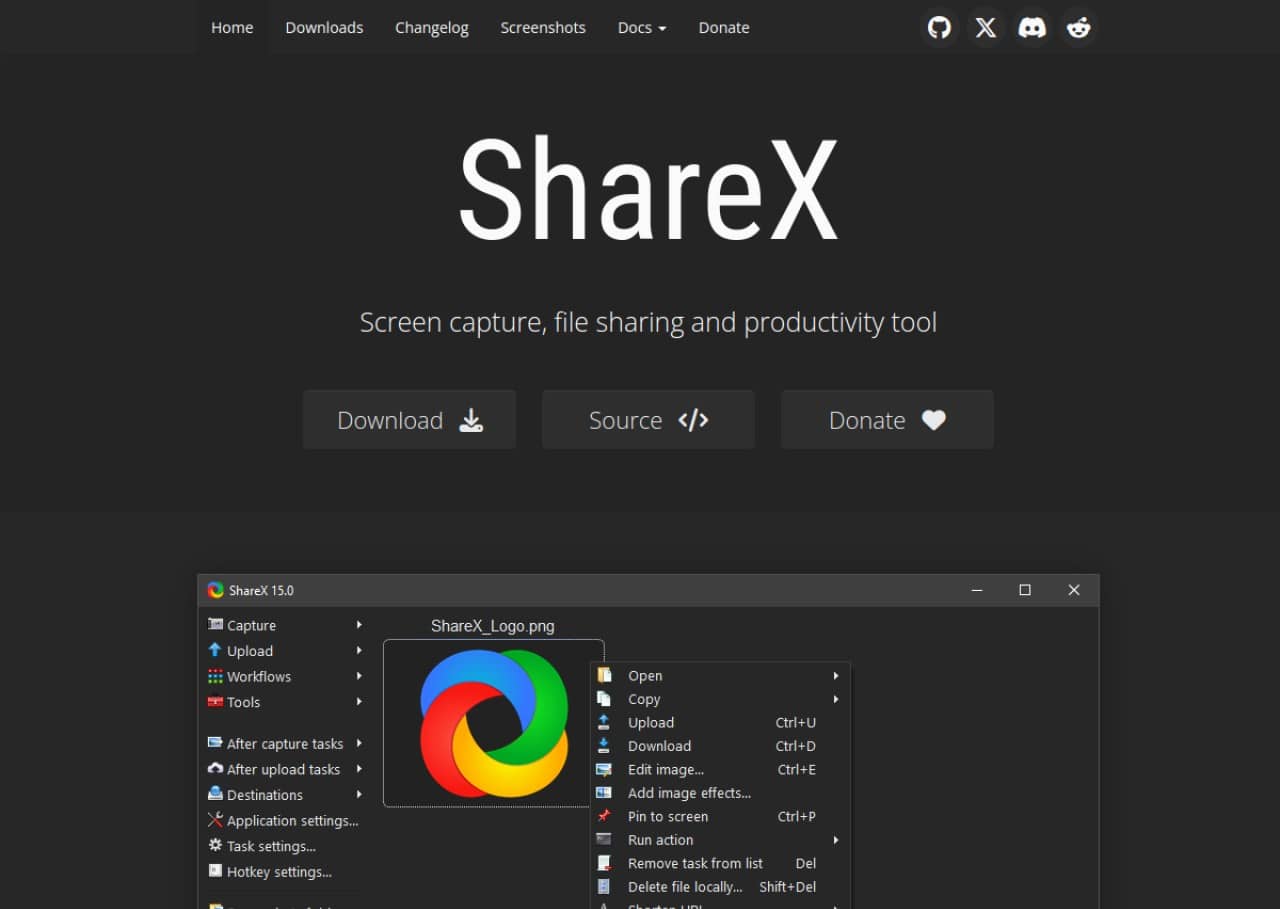Open the X (Twitter) icon link

coord(986,27)
